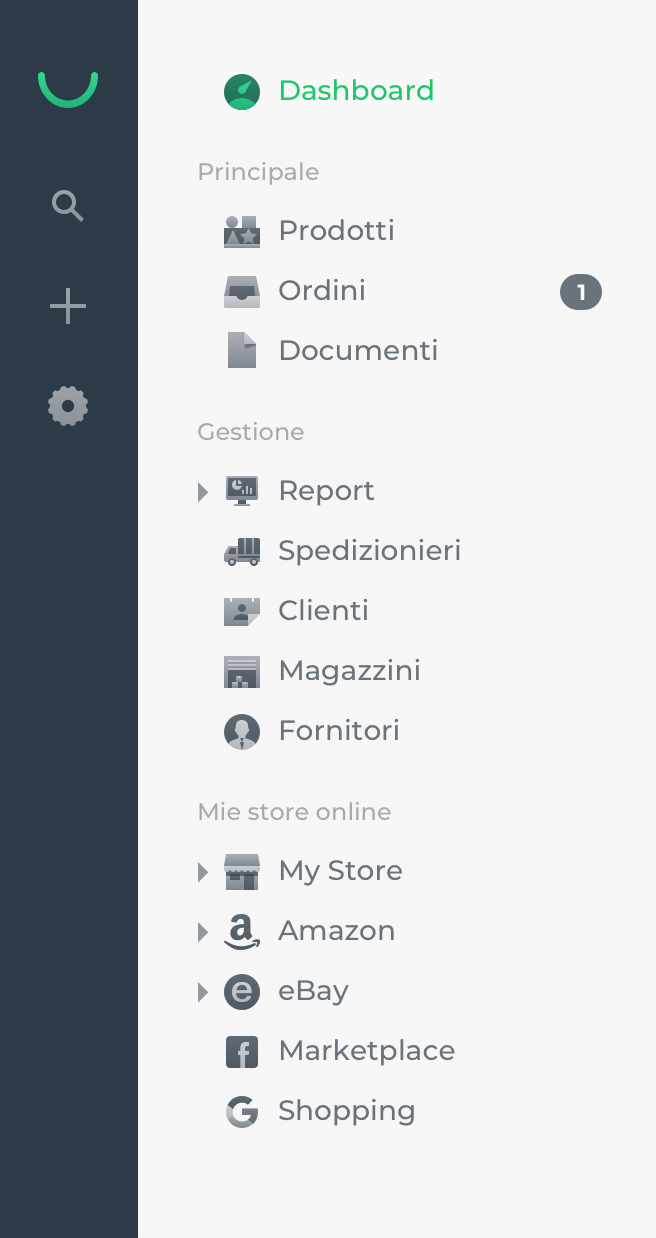Go to the Documenti page

pyautogui.click(x=358, y=351)
